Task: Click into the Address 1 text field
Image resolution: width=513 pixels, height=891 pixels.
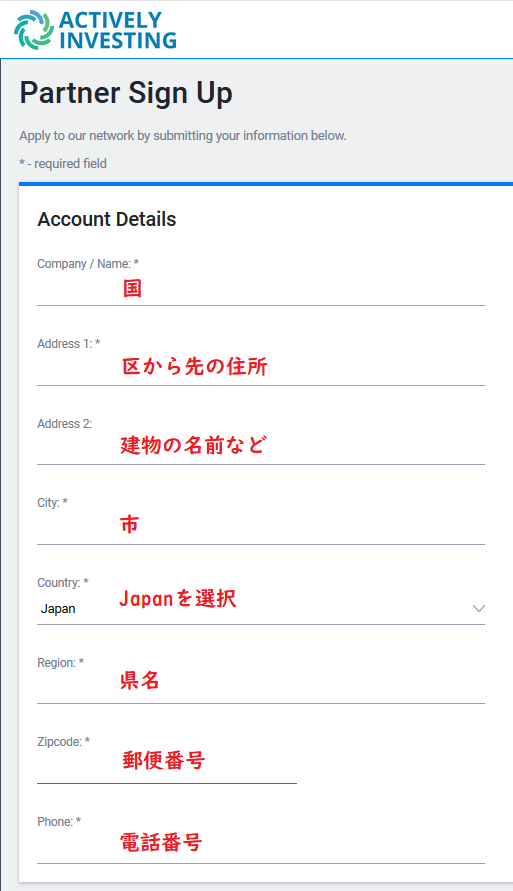Action: [261, 368]
